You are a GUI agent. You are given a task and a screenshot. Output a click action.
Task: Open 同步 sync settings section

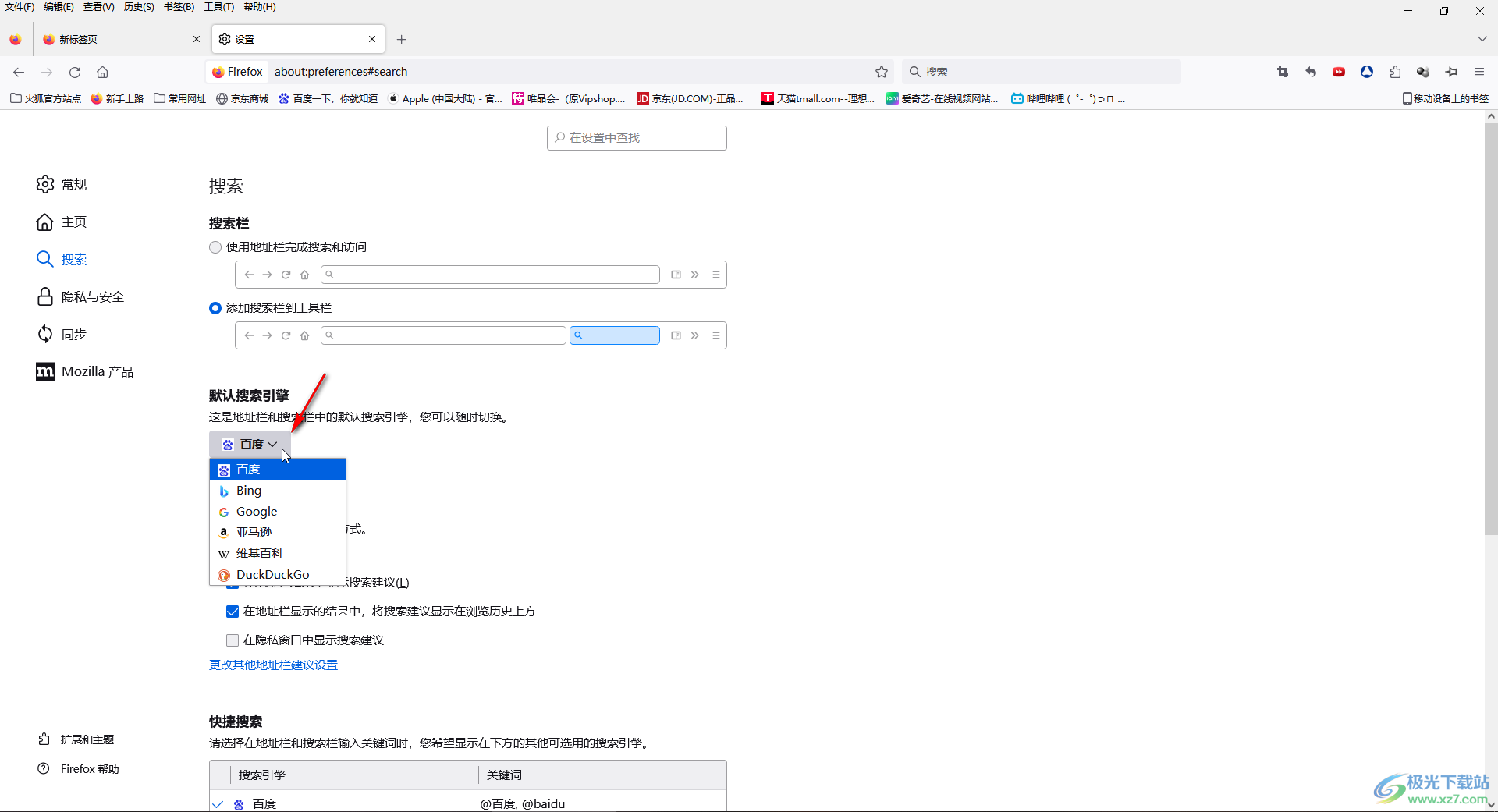(x=62, y=334)
